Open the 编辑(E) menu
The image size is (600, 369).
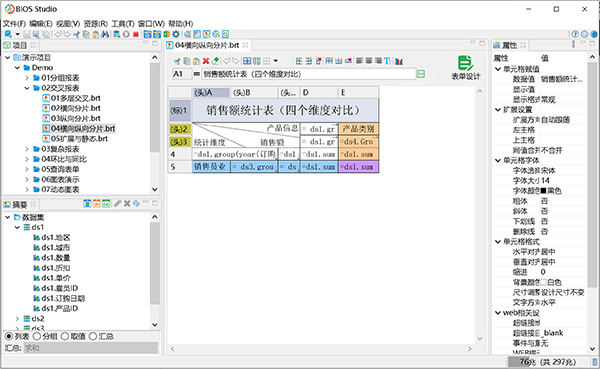[41, 24]
